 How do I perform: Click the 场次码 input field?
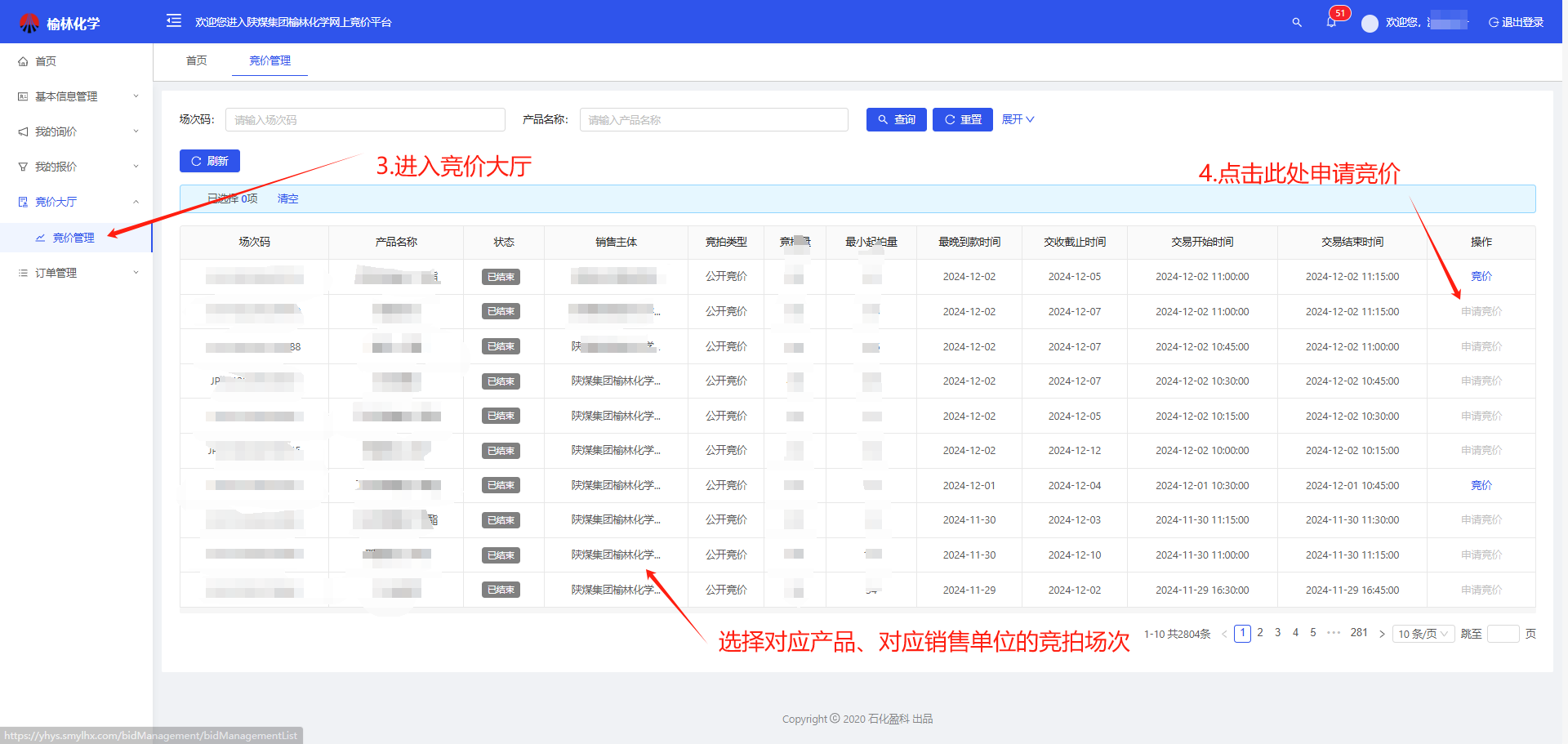tap(365, 120)
